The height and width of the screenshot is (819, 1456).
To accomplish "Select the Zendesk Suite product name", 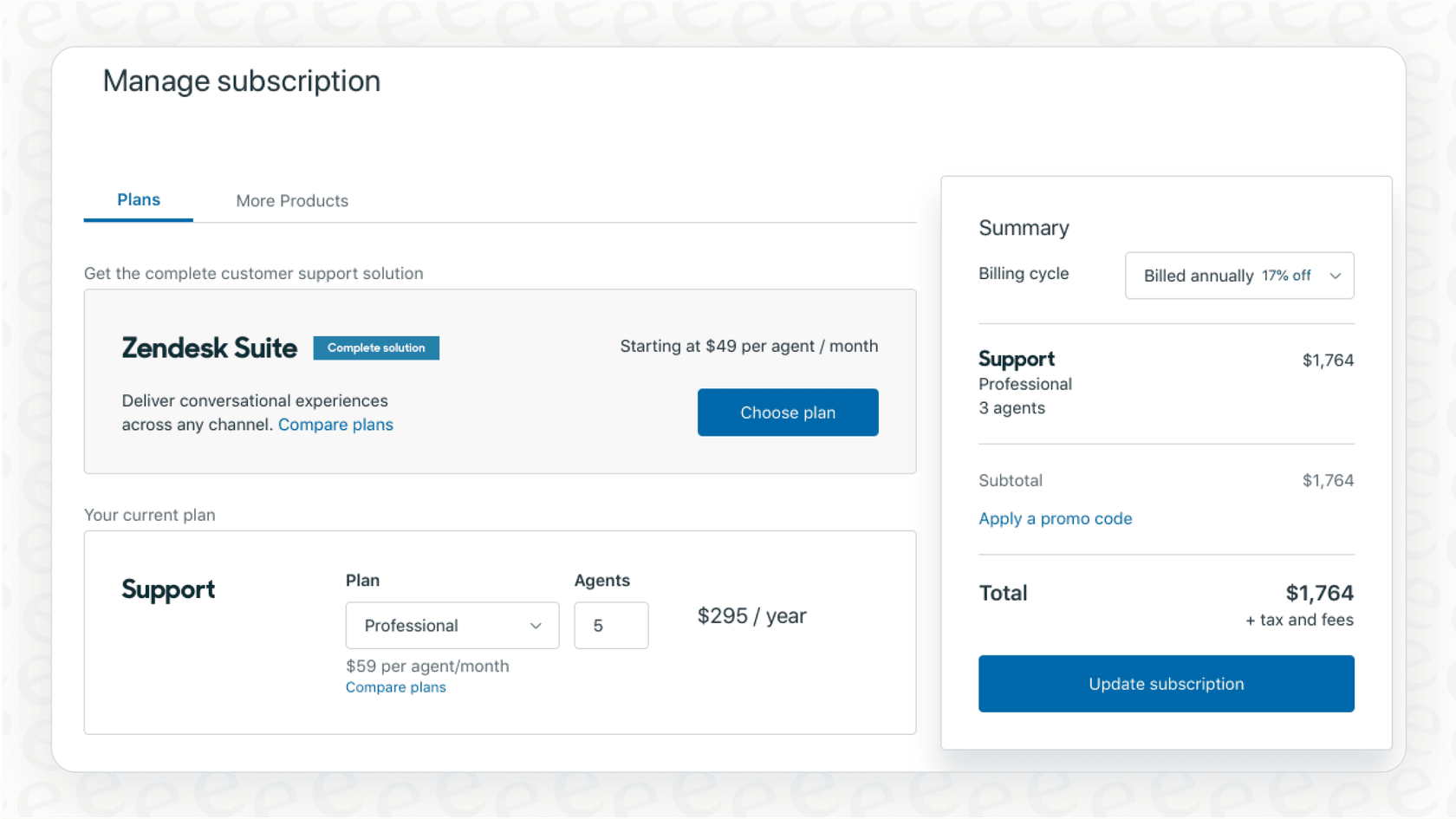I will pos(210,348).
